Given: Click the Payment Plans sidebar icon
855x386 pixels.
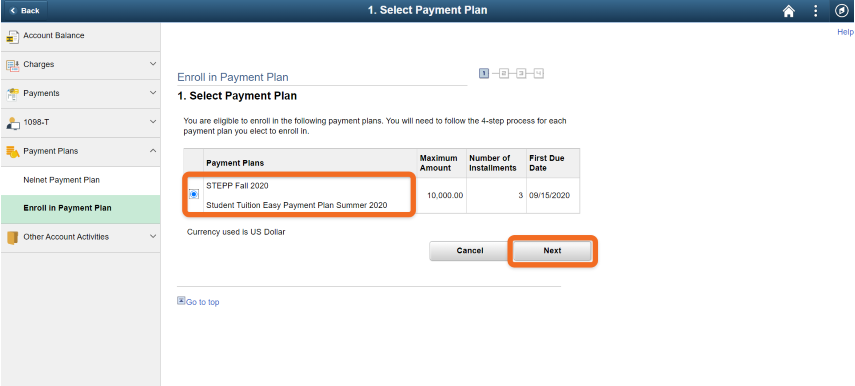Looking at the screenshot, I should pyautogui.click(x=12, y=152).
